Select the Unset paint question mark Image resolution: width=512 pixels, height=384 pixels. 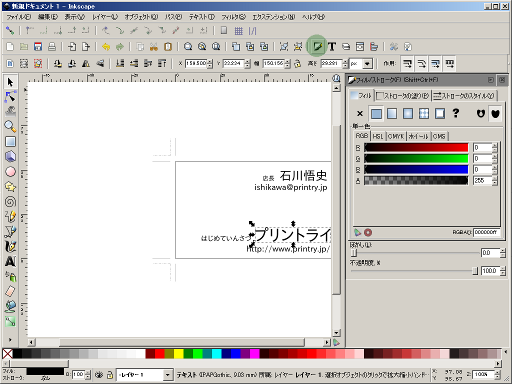[456, 114]
